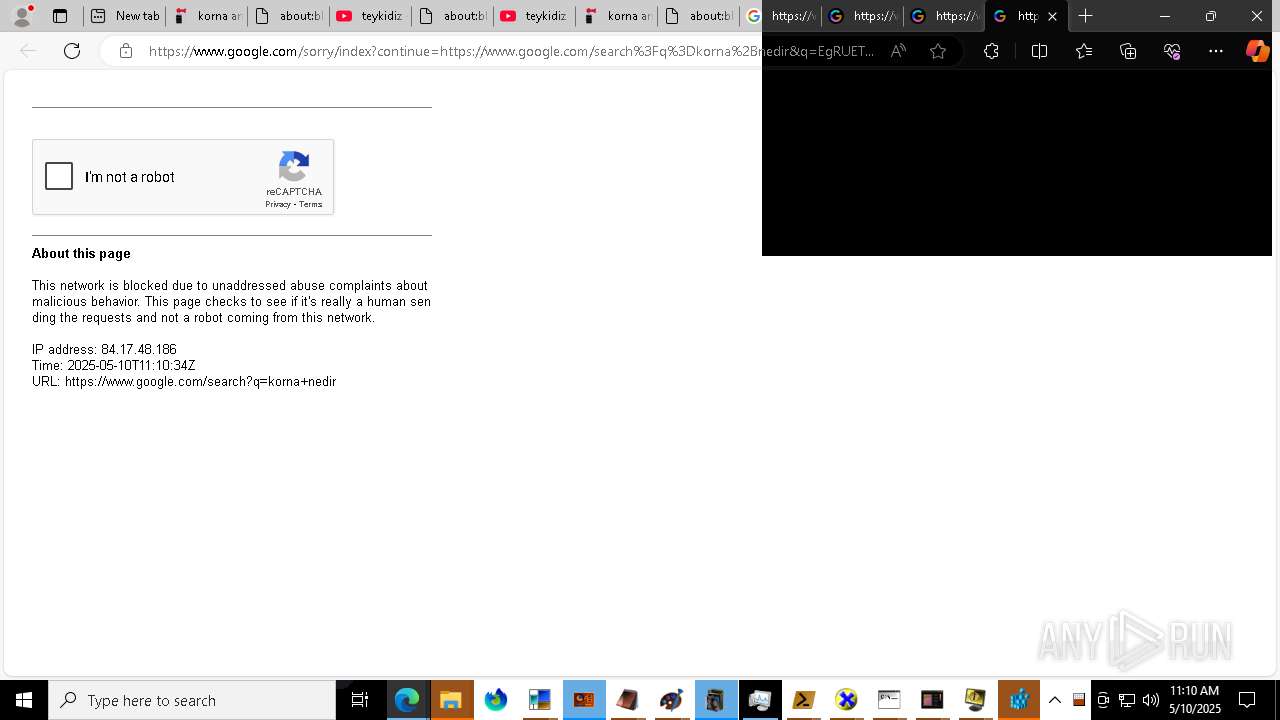Open Settings and more menu

click(x=1216, y=51)
